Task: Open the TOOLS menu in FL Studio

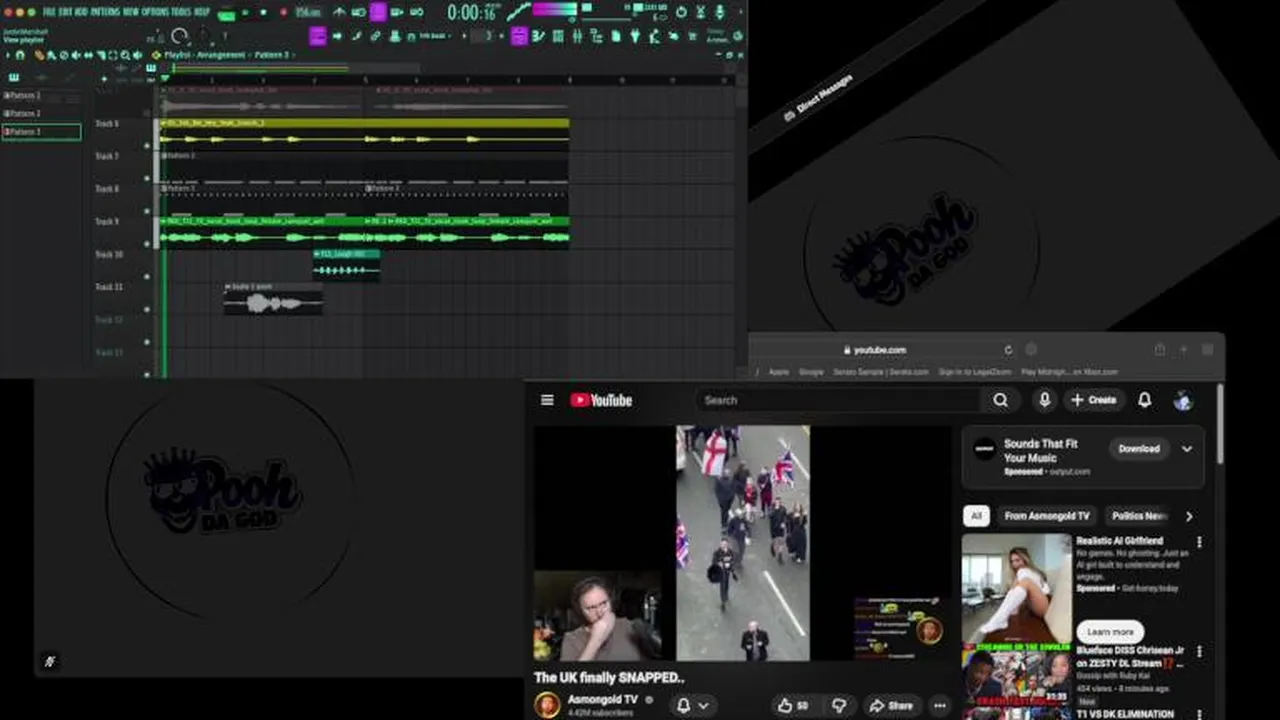Action: click(x=181, y=12)
